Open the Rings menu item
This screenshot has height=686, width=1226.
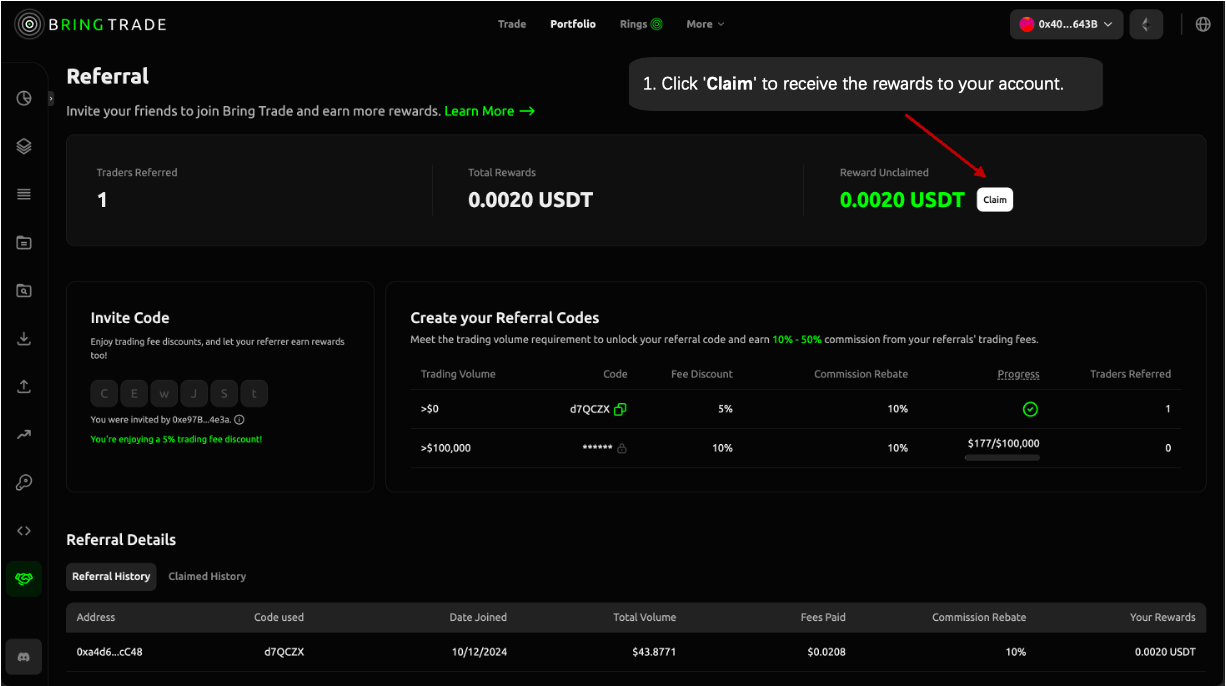click(x=641, y=24)
